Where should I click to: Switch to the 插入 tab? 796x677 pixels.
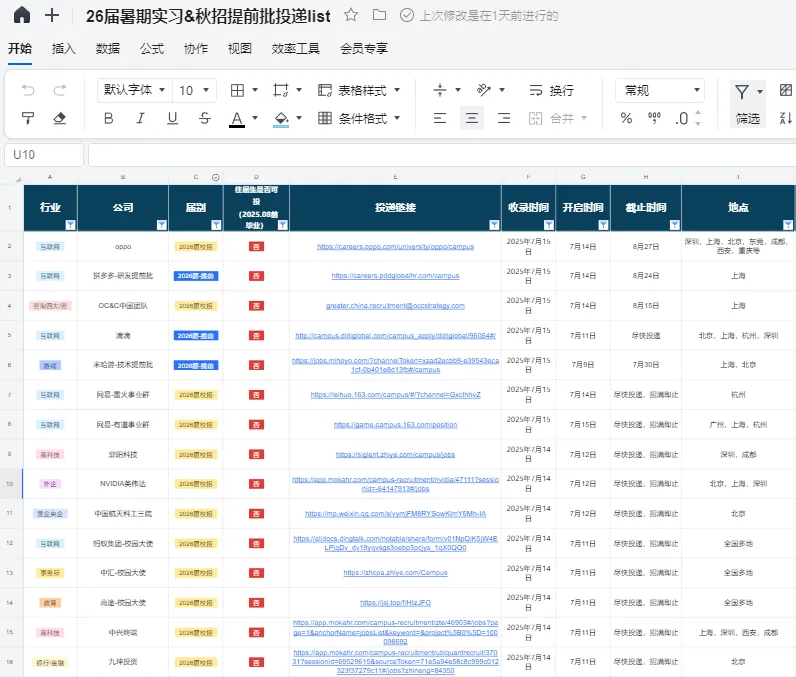tap(64, 49)
